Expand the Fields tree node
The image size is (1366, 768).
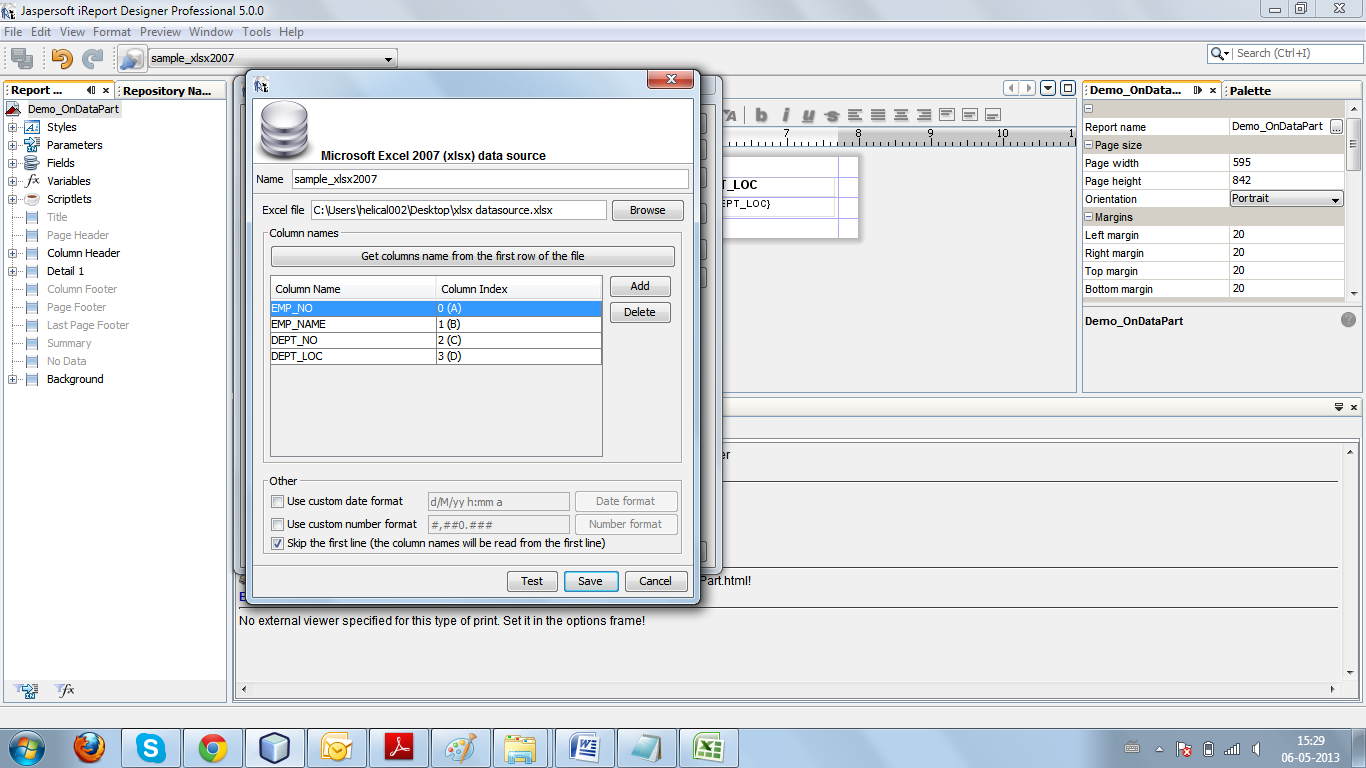(12, 163)
